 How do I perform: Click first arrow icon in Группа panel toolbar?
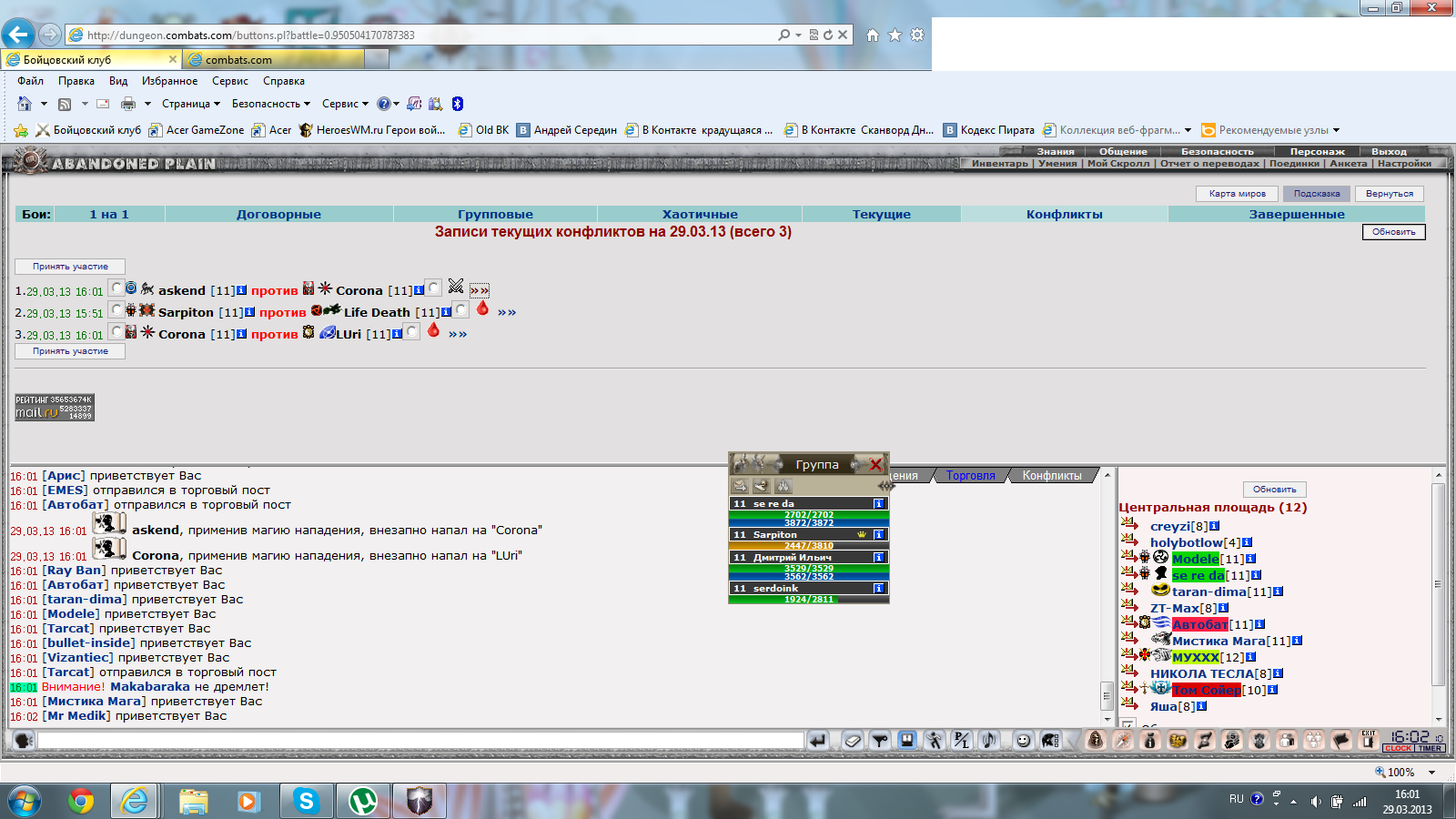tap(740, 486)
